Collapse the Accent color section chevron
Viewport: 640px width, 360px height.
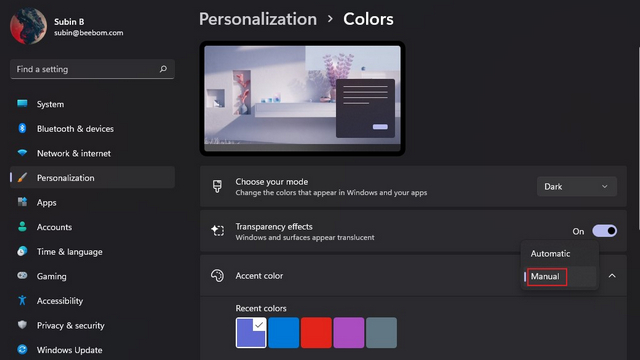pos(612,276)
